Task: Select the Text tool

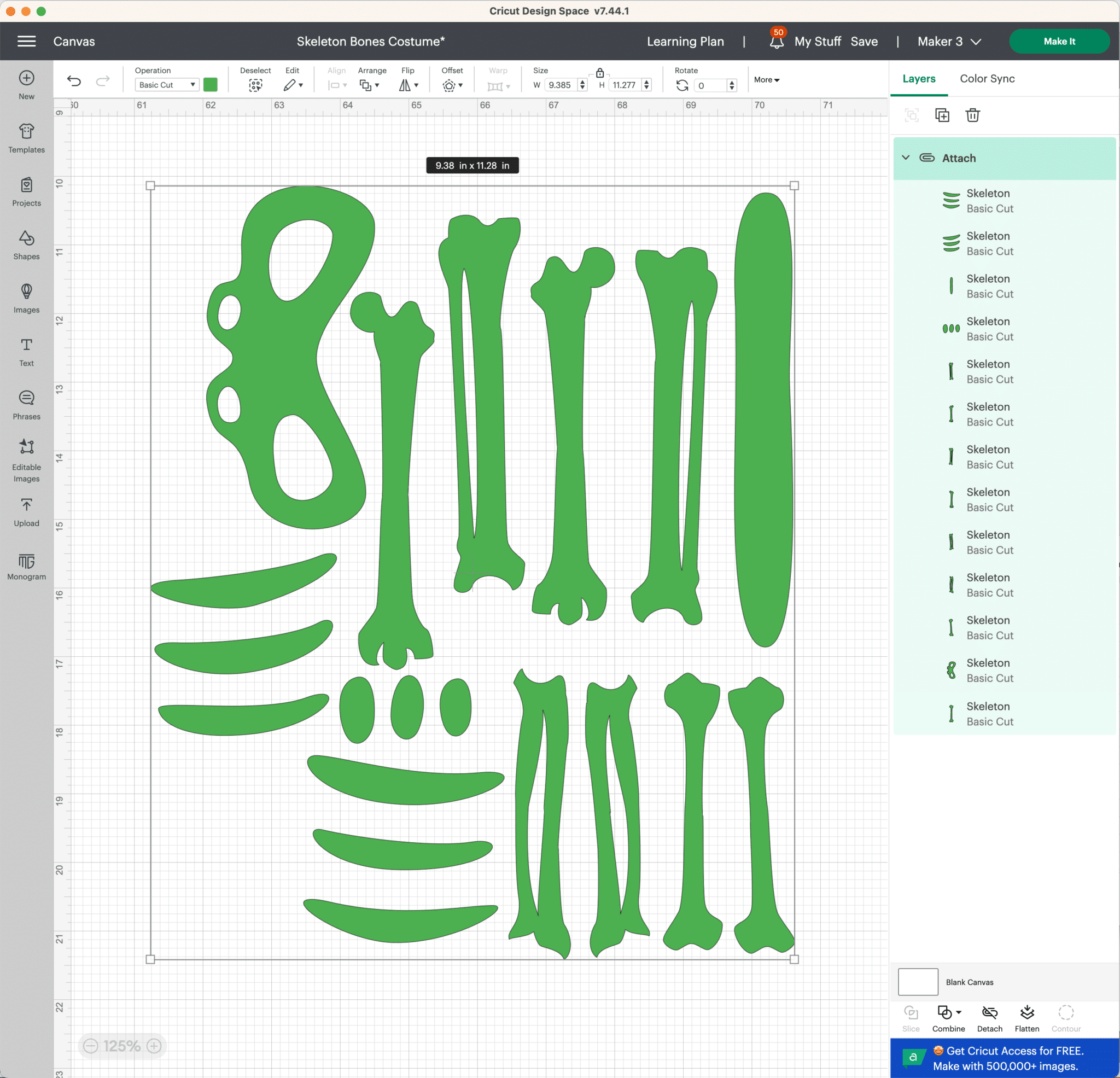Action: coord(26,352)
